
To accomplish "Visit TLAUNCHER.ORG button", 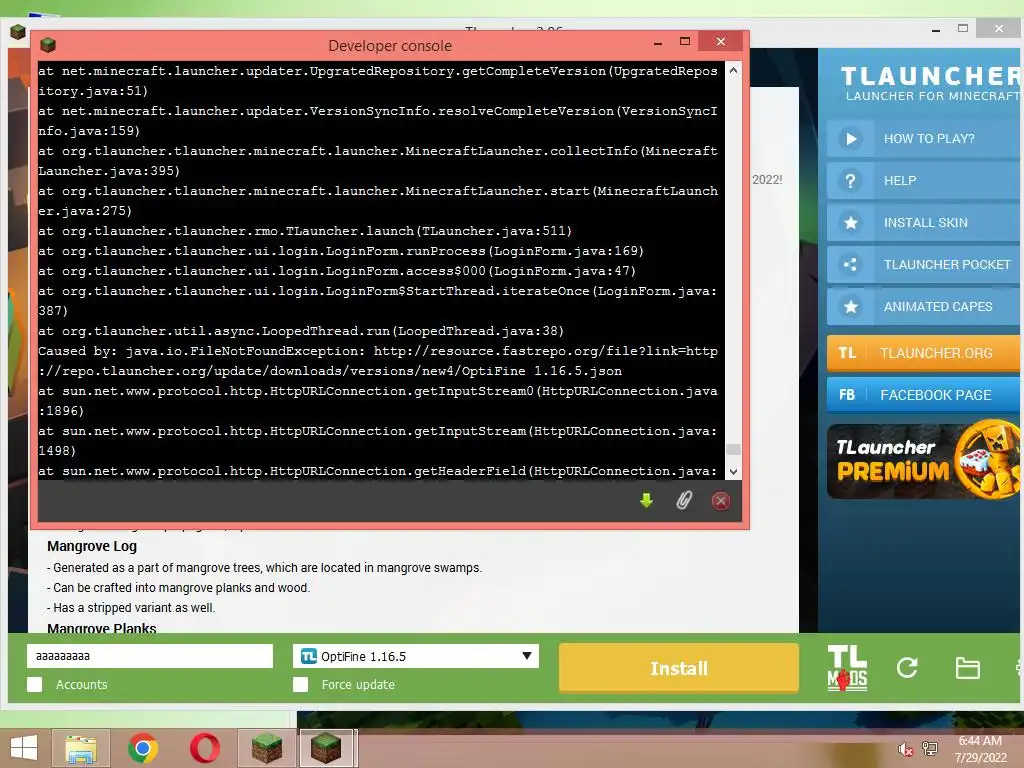I will pos(923,353).
